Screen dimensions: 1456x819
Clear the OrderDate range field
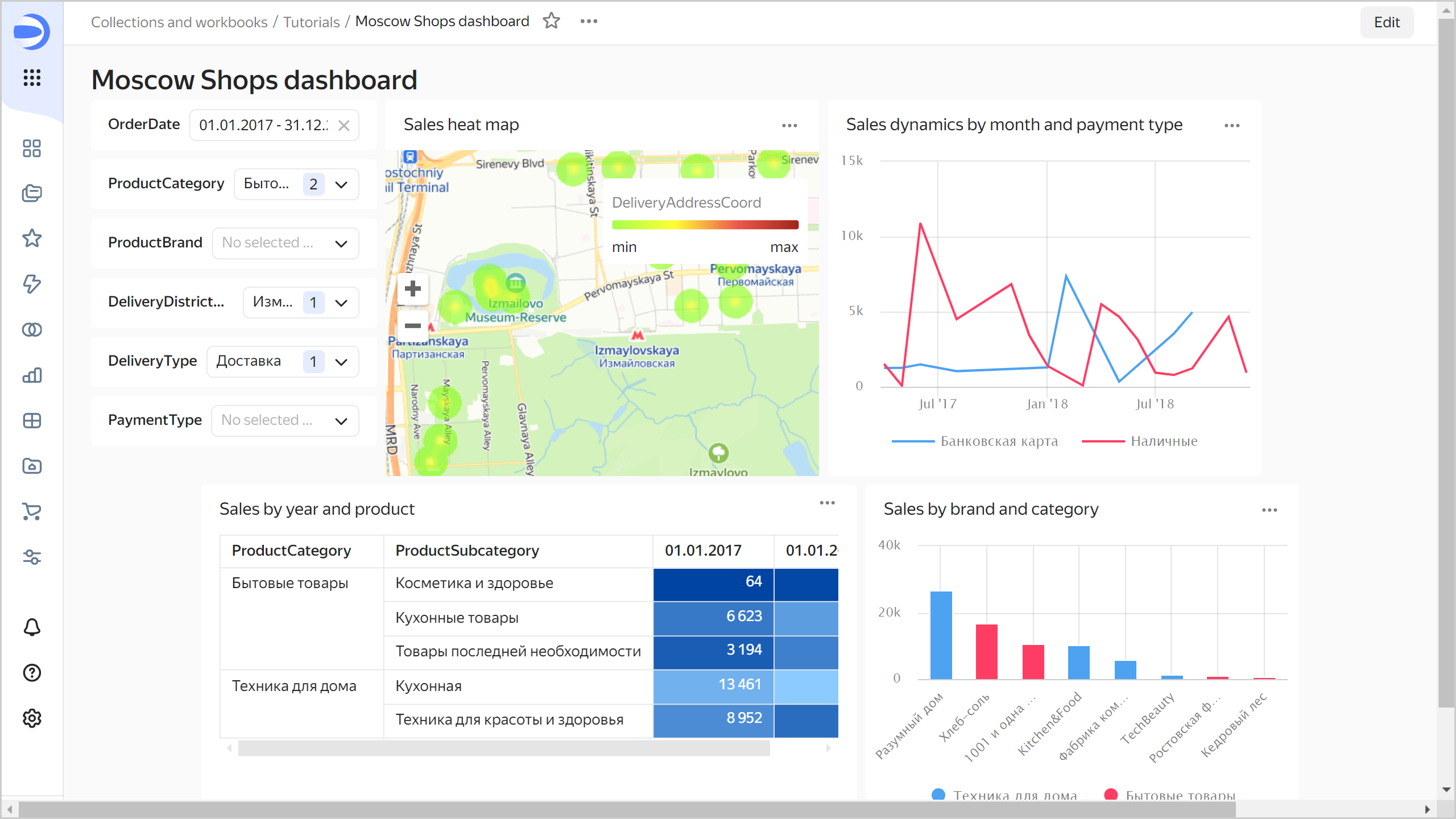click(344, 126)
